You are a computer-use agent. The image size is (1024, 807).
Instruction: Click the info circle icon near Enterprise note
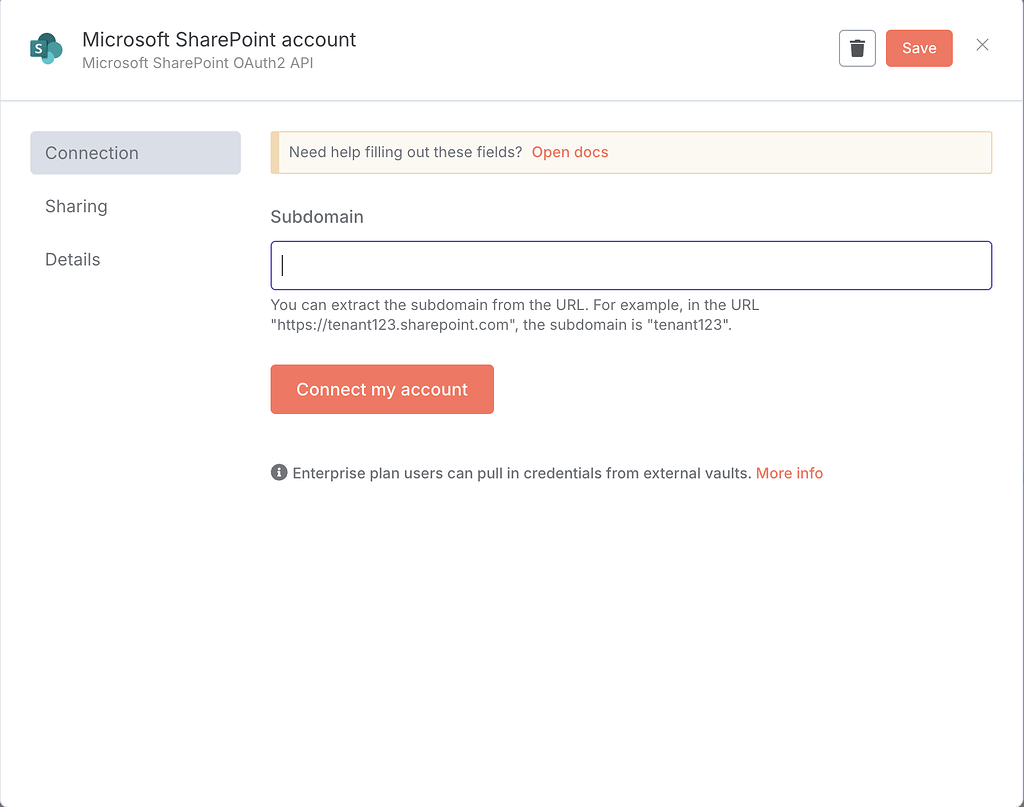tap(279, 472)
